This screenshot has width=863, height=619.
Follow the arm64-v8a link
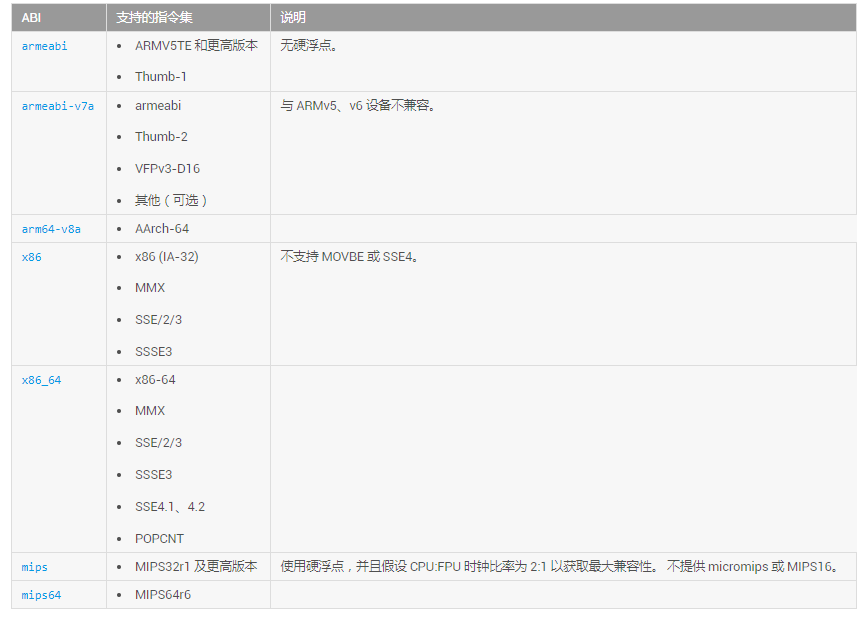point(51,229)
